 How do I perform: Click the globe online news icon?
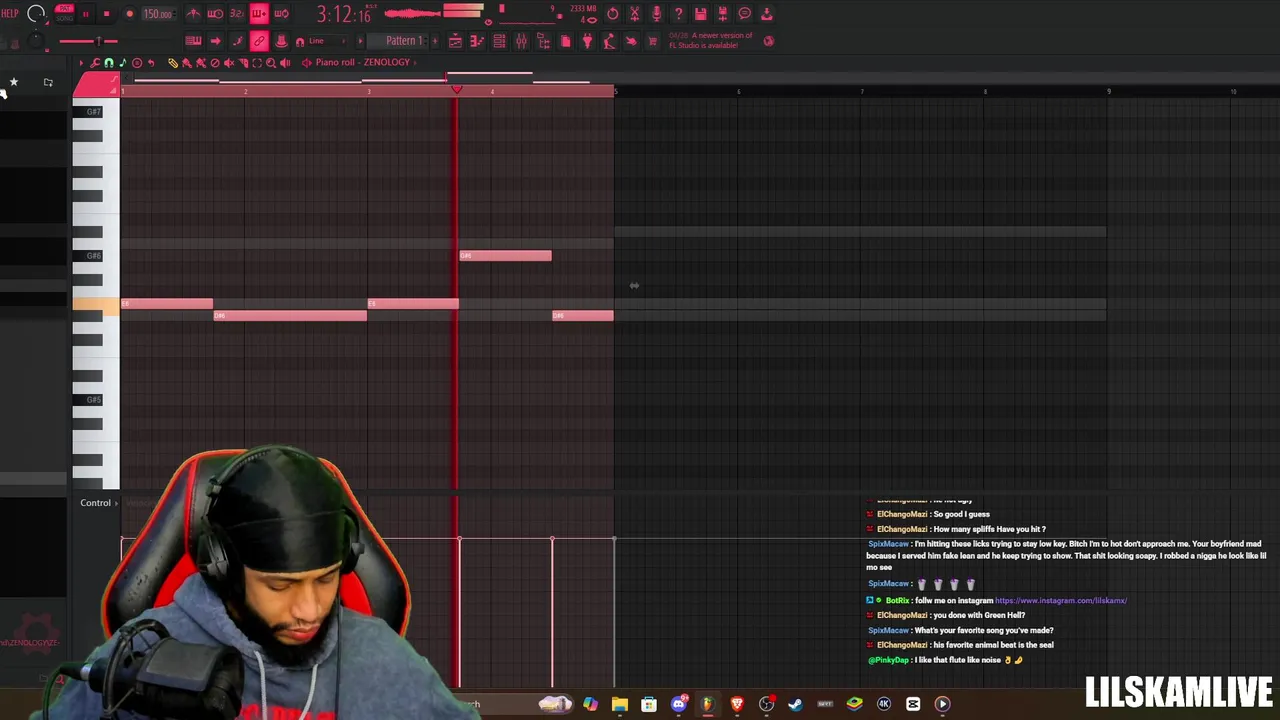[768, 41]
